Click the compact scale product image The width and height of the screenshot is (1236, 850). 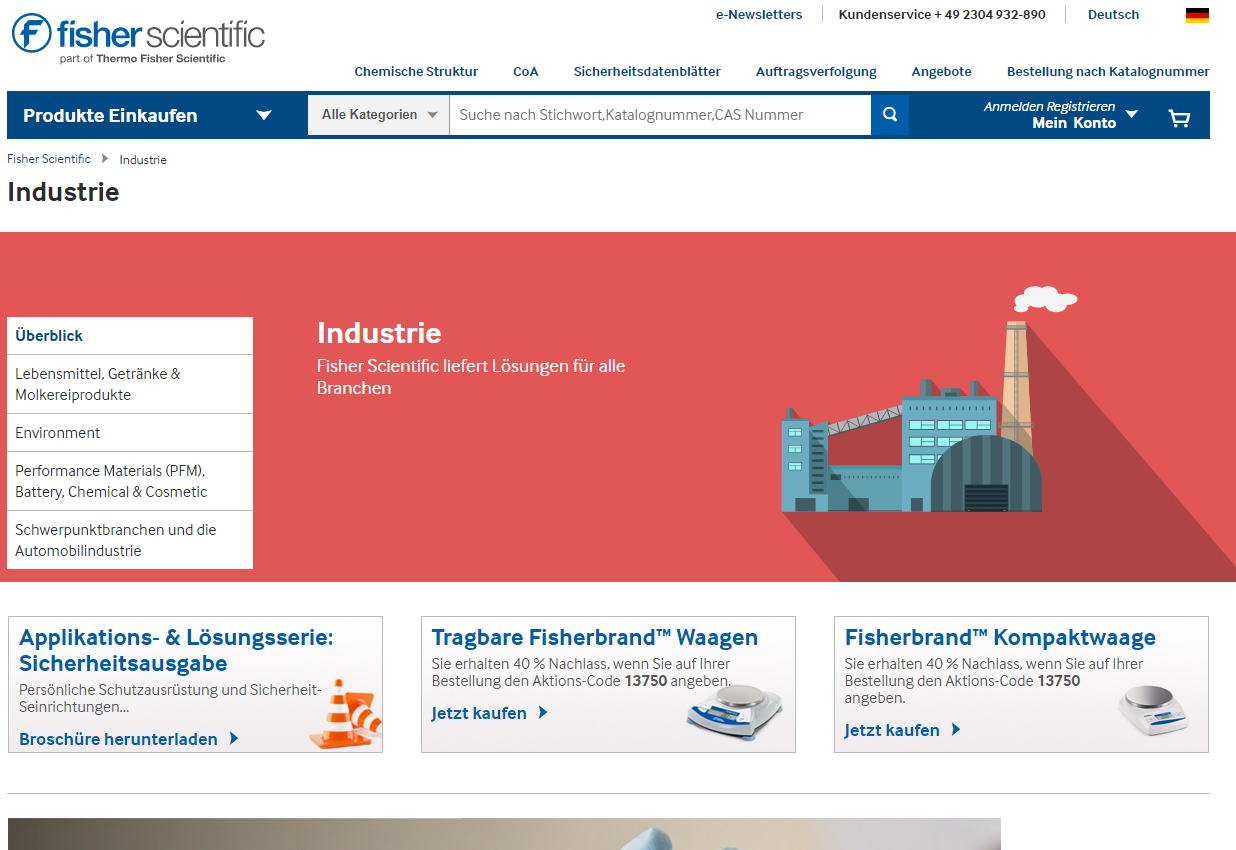(x=1153, y=710)
